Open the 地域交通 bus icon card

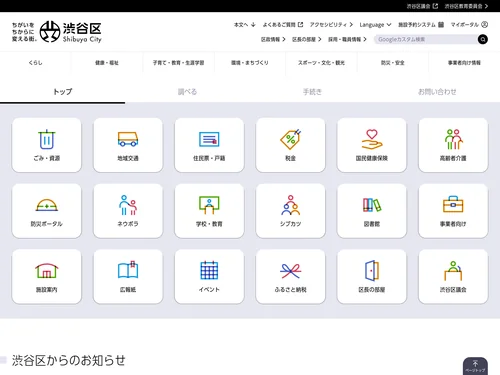(128, 145)
